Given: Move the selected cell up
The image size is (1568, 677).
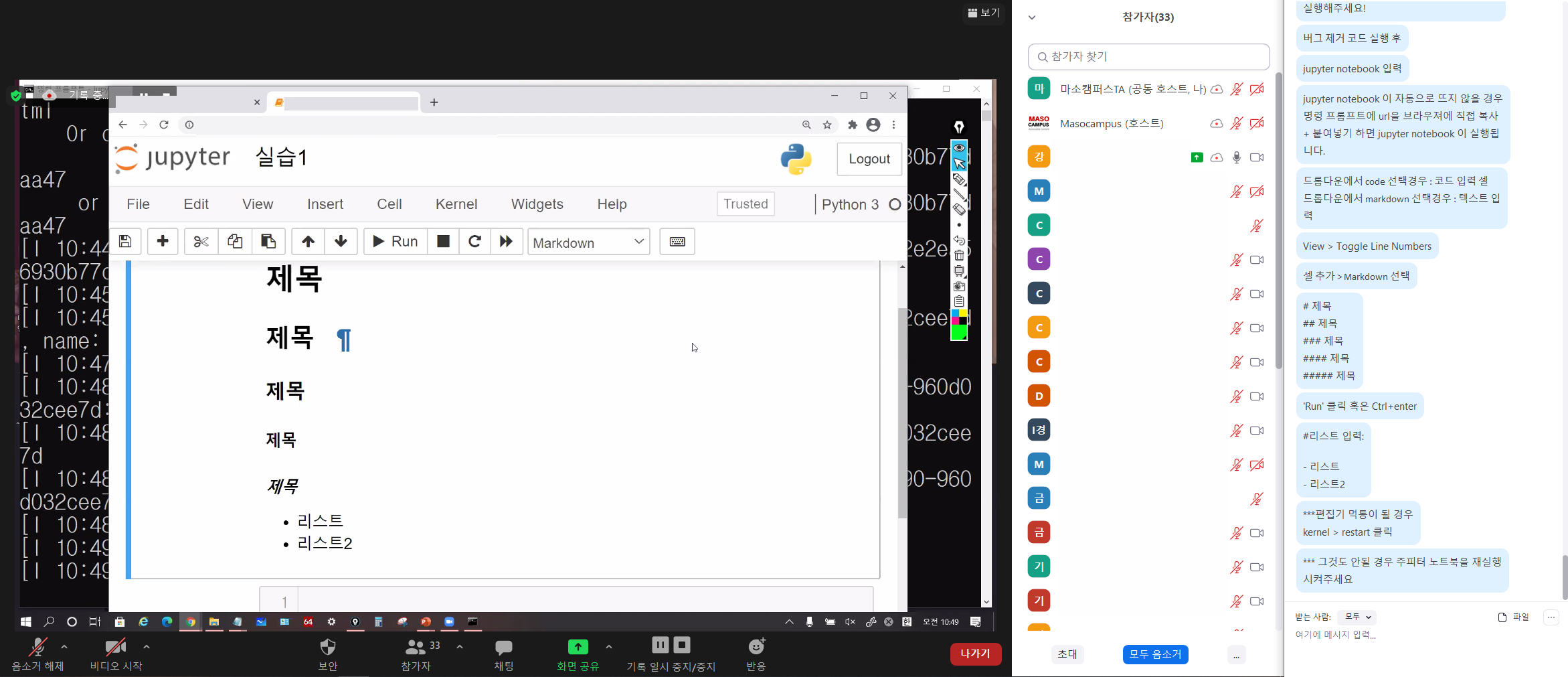Looking at the screenshot, I should coord(308,242).
